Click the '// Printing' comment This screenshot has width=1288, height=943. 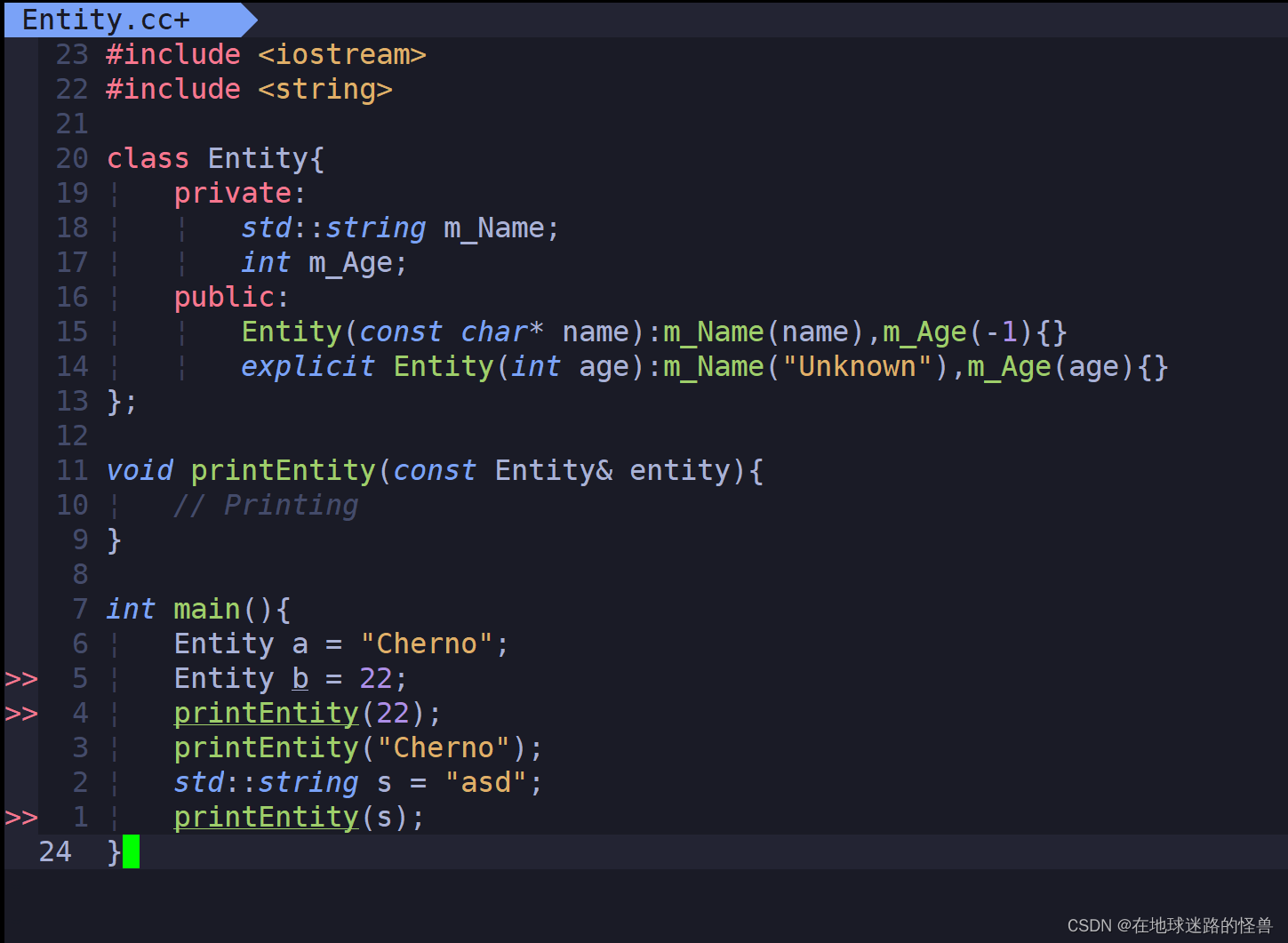[x=266, y=506]
